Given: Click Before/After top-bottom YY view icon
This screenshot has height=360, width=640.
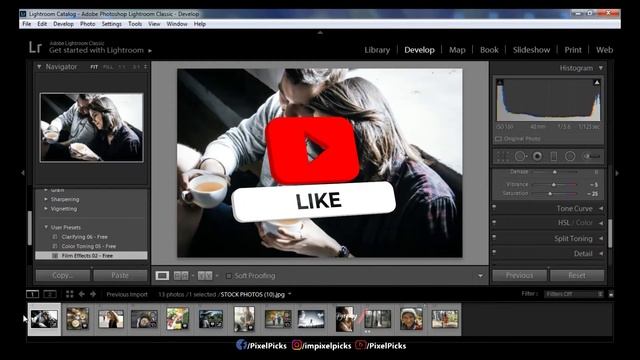Looking at the screenshot, I should 205,276.
